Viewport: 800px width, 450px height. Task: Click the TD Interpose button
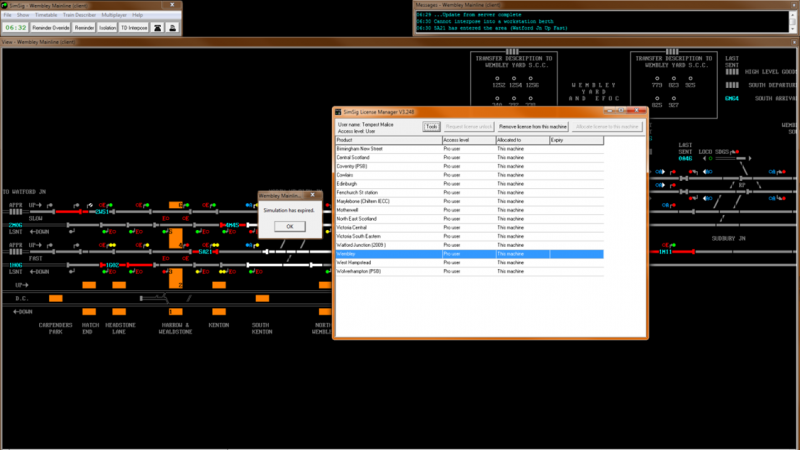point(134,28)
